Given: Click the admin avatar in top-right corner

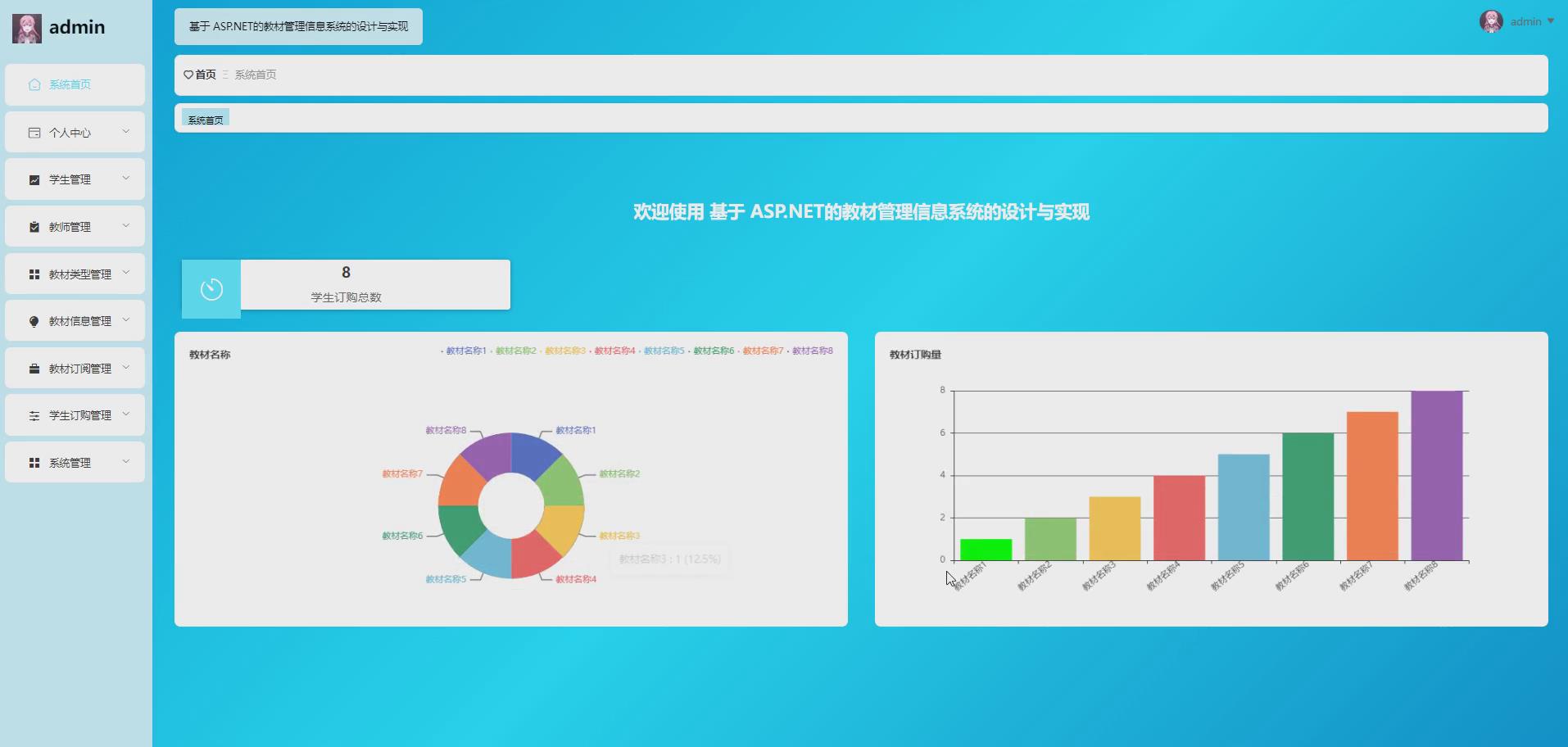Looking at the screenshot, I should click(1491, 21).
